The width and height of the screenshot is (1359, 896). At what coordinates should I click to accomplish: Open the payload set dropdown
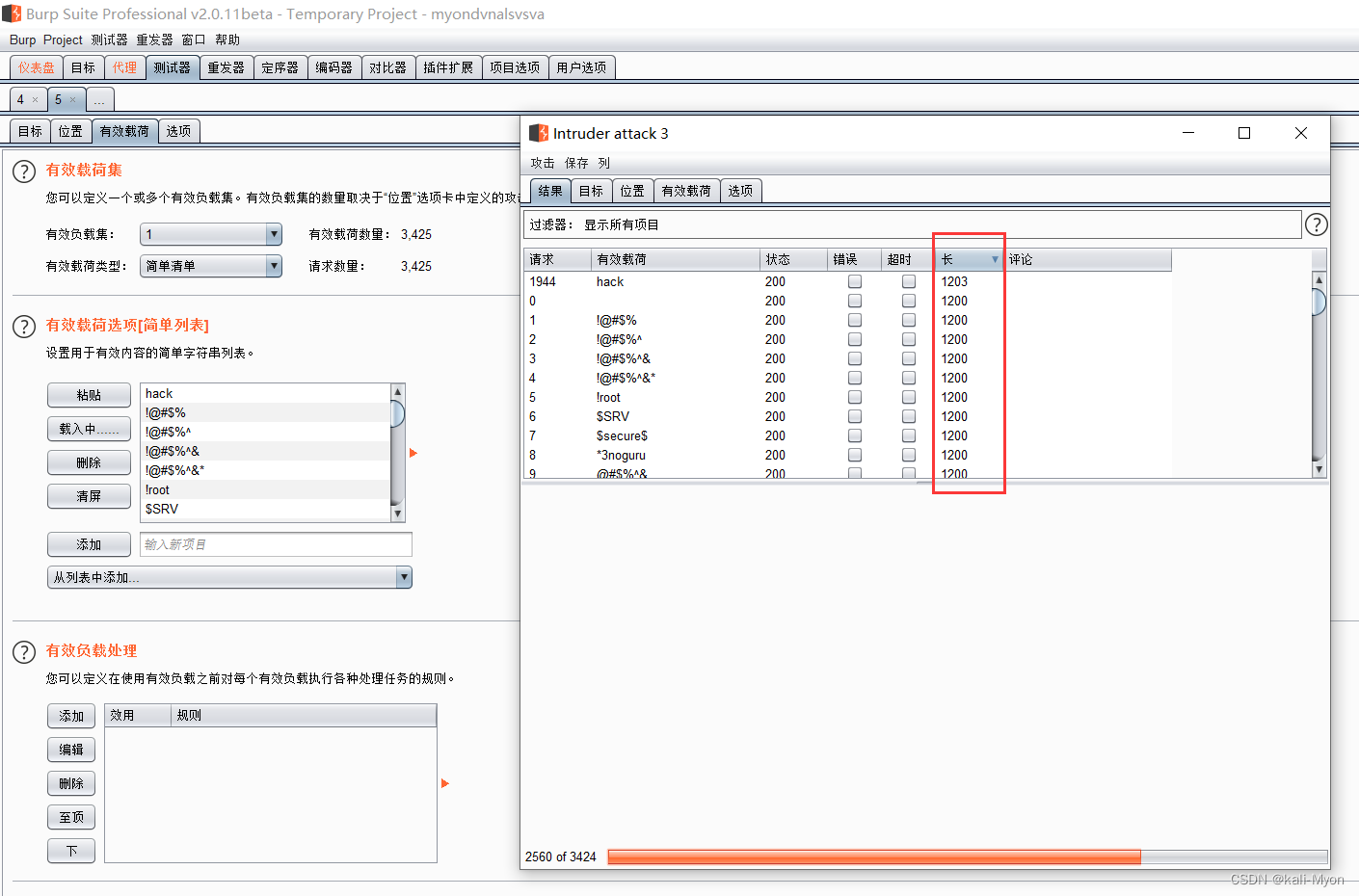[x=211, y=234]
